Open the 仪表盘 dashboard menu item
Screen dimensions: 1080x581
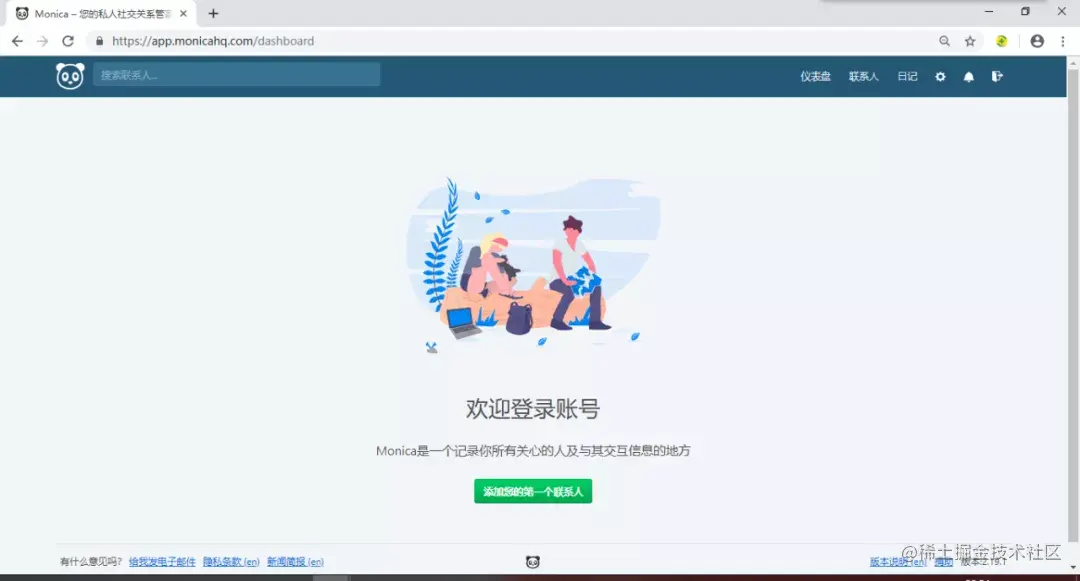pos(815,76)
